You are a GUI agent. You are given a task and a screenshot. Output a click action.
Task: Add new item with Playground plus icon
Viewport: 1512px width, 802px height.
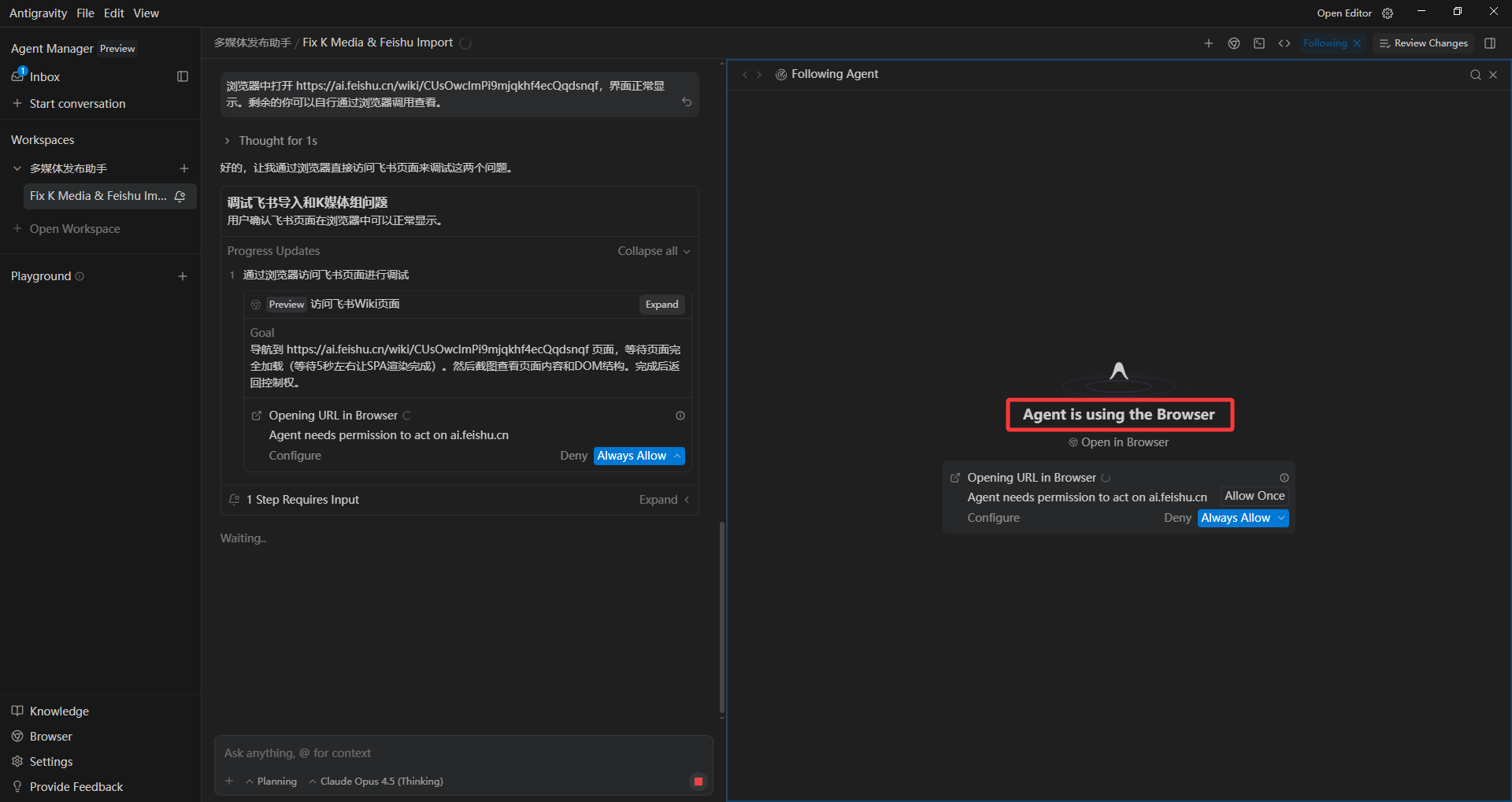coord(183,276)
